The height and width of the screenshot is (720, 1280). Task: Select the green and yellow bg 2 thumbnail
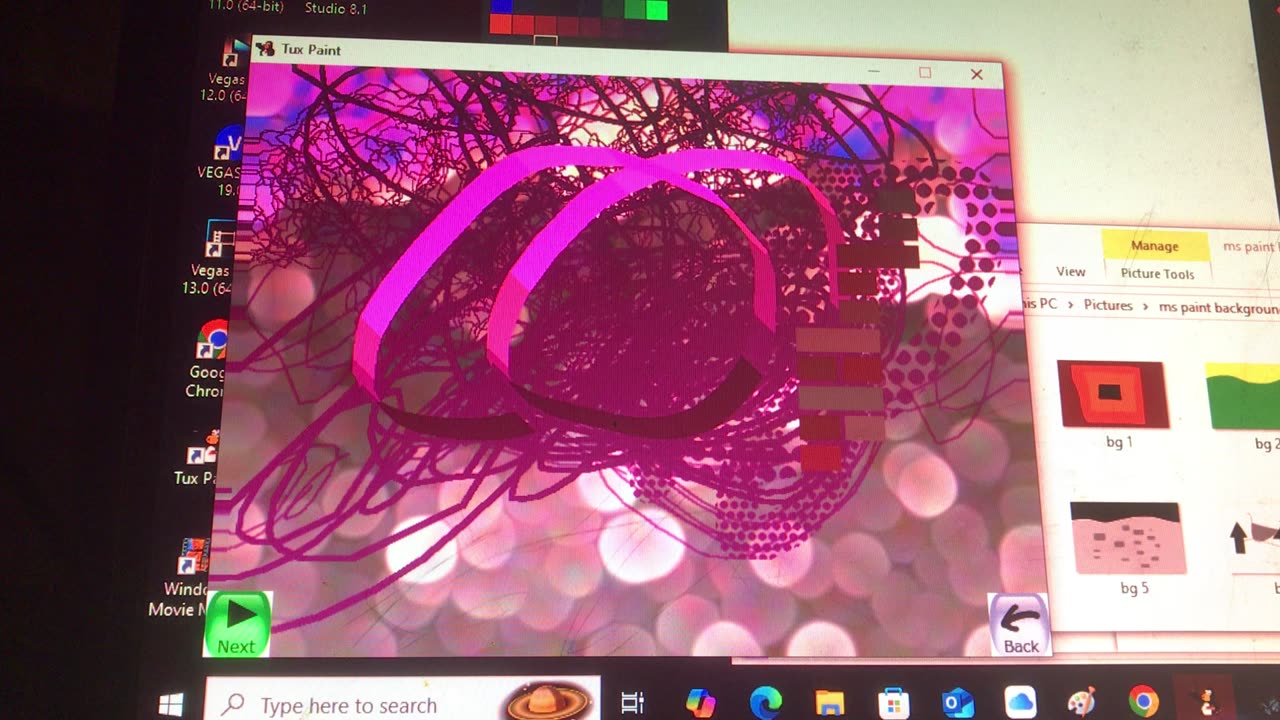pyautogui.click(x=1243, y=396)
